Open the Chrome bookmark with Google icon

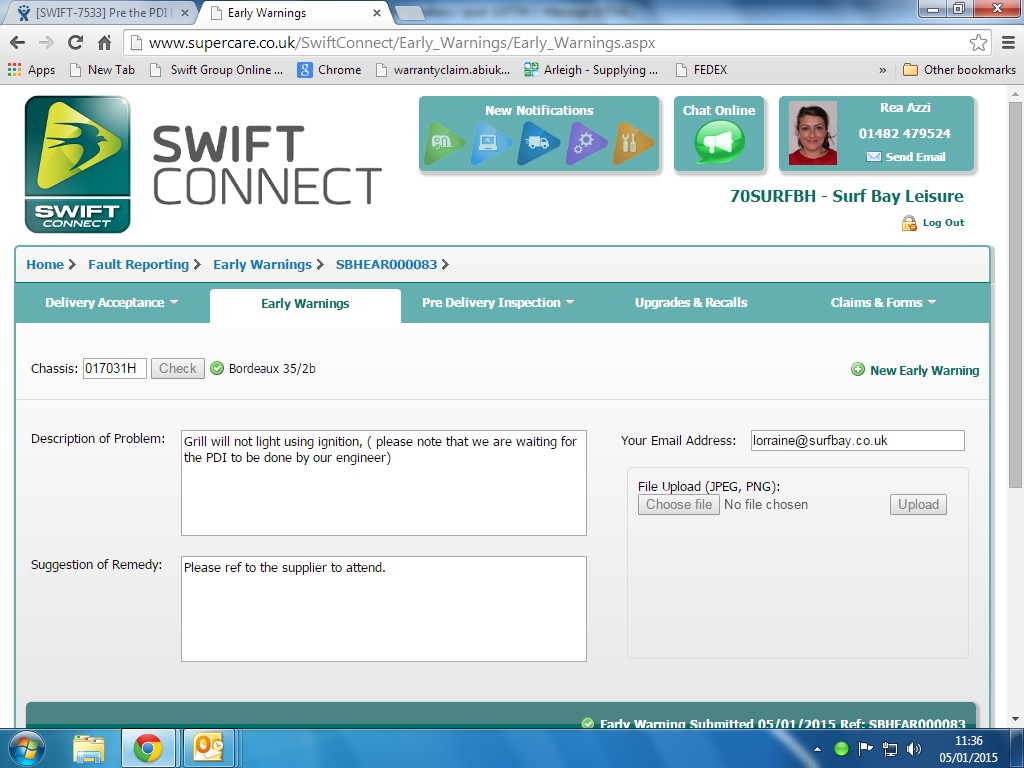pos(329,70)
